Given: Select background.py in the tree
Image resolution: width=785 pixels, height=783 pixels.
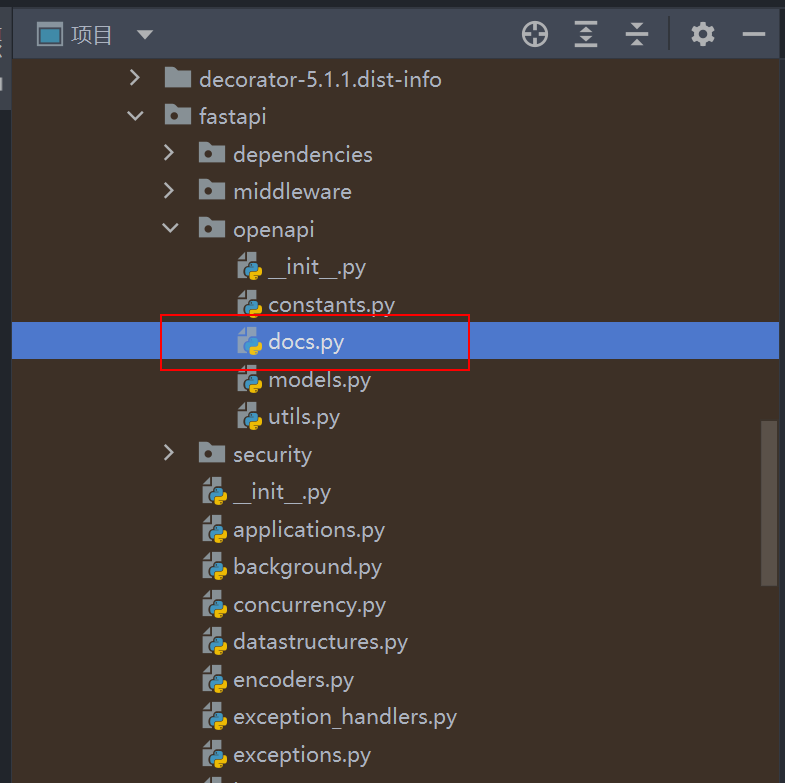Looking at the screenshot, I should tap(307, 567).
